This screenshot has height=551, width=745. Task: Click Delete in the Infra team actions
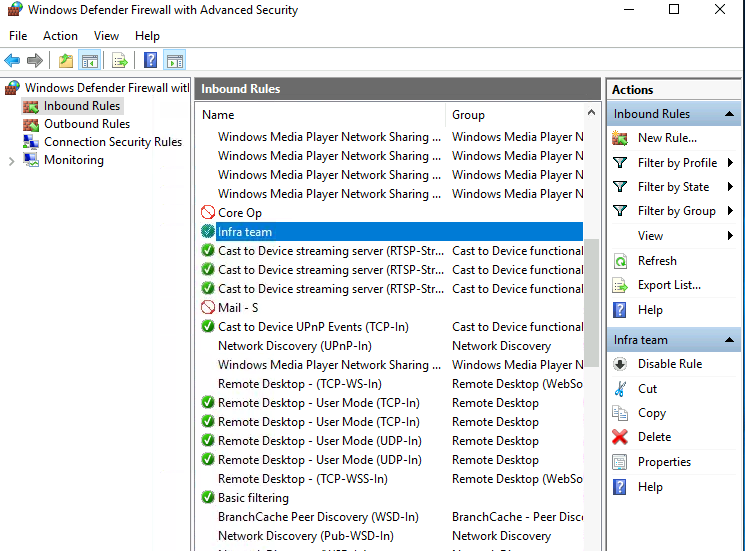pyautogui.click(x=654, y=437)
